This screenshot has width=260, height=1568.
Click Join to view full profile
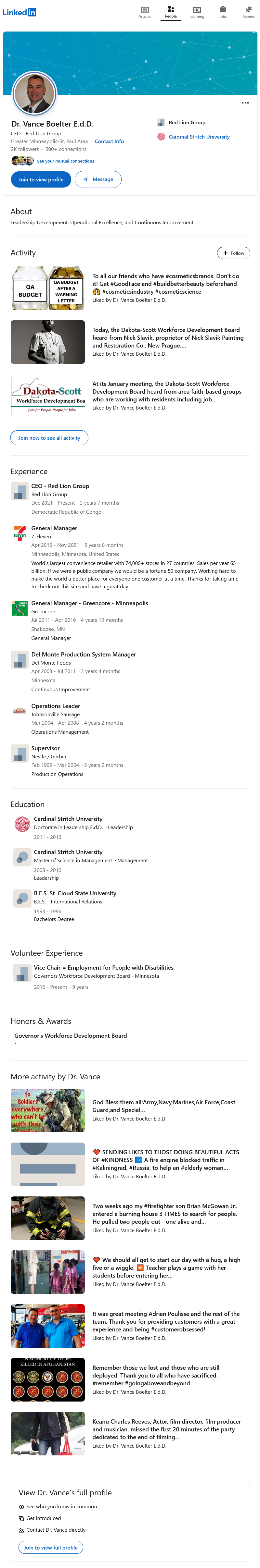[51, 1547]
